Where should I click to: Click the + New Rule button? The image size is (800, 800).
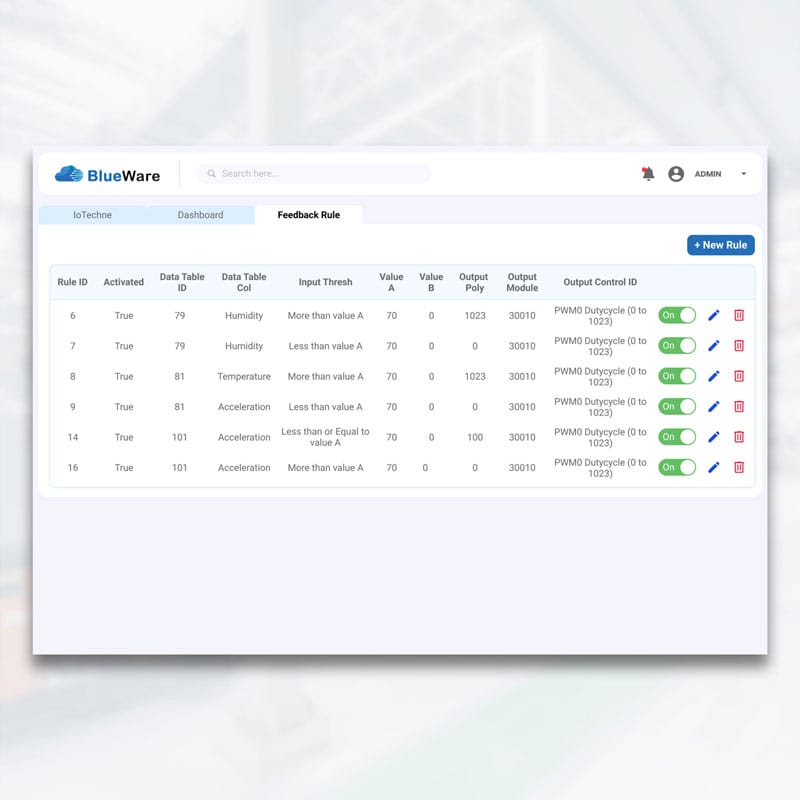[x=720, y=245]
